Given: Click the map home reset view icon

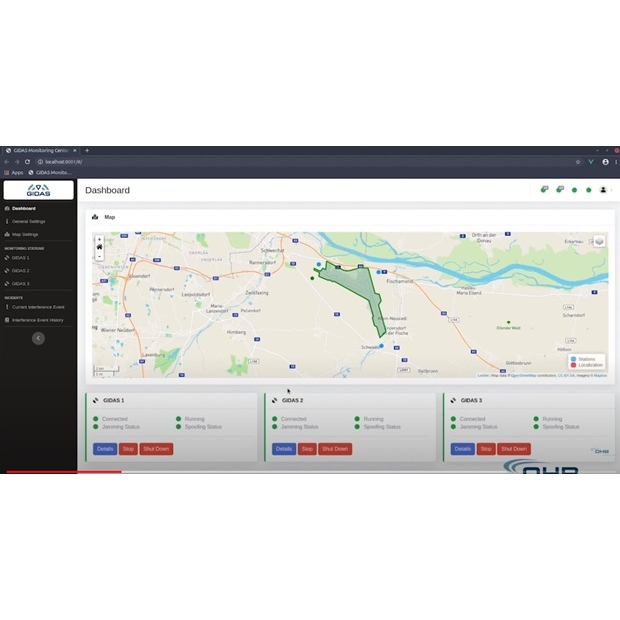Looking at the screenshot, I should coord(99,247).
